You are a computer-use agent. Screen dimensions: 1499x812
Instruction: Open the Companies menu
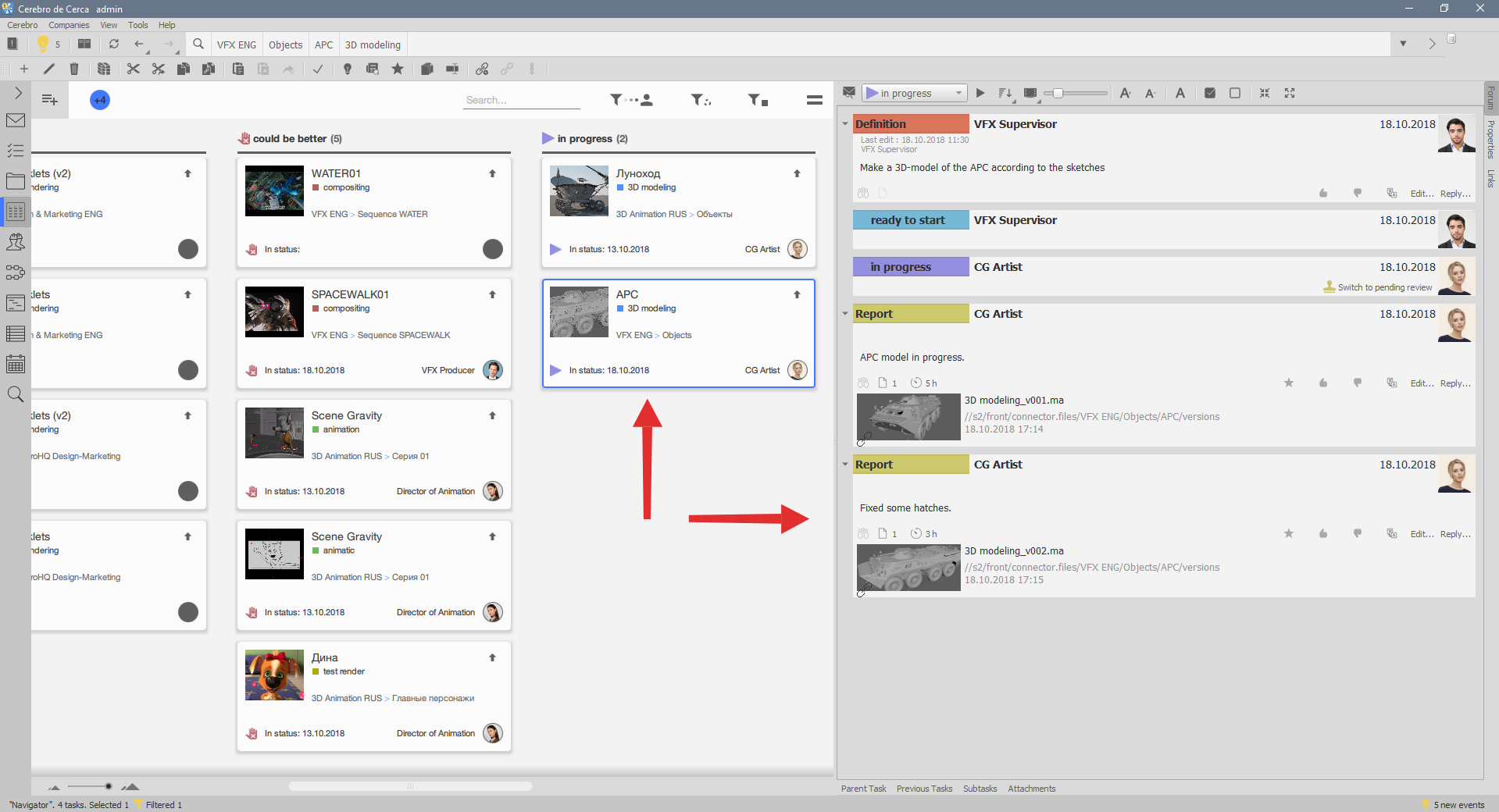click(69, 25)
